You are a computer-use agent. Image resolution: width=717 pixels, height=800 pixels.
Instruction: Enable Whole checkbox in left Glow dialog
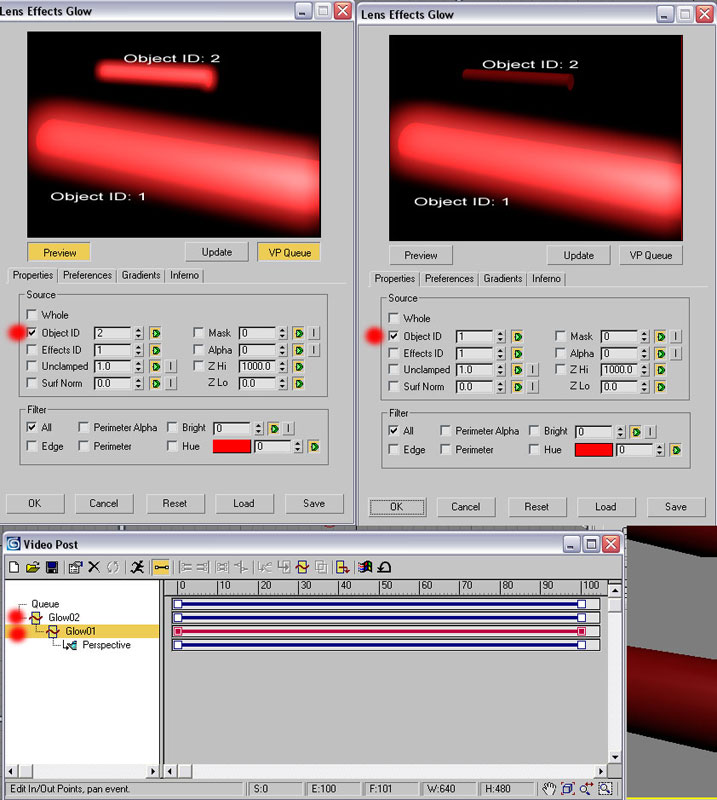(x=32, y=314)
